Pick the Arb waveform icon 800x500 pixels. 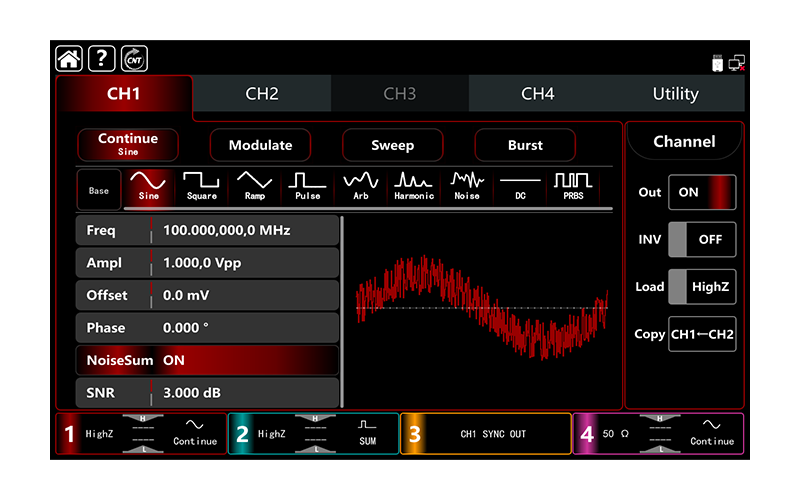coord(360,186)
